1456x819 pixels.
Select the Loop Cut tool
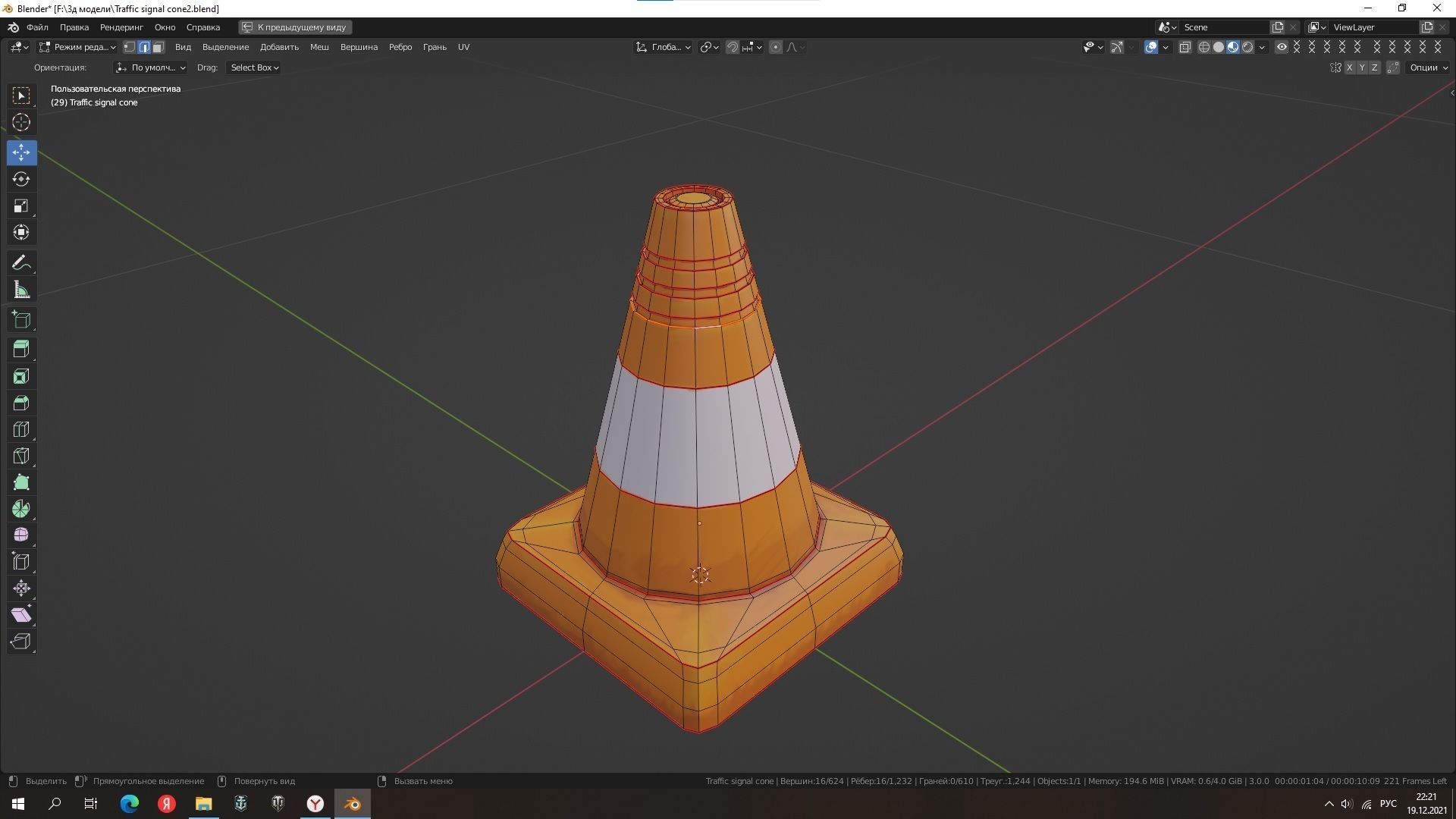(x=21, y=429)
